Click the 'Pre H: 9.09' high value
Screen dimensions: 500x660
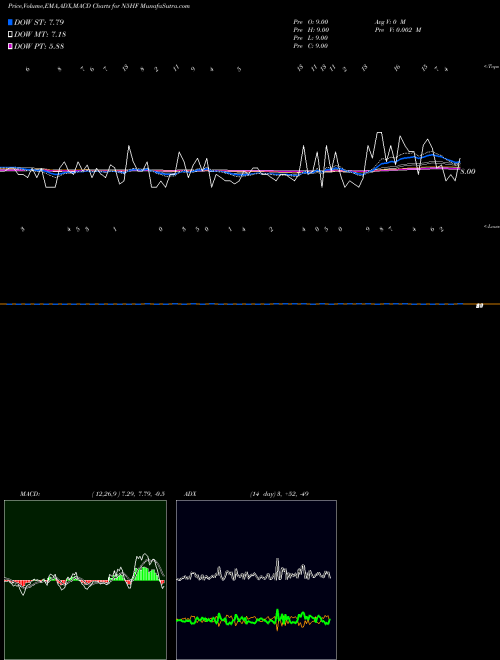click(x=311, y=30)
